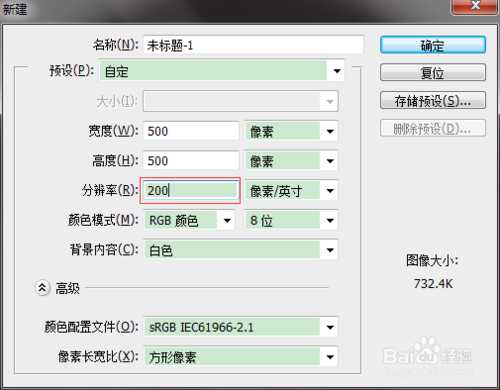Open the 预设 preset dropdown showing 自定
500x390 pixels.
pos(222,71)
